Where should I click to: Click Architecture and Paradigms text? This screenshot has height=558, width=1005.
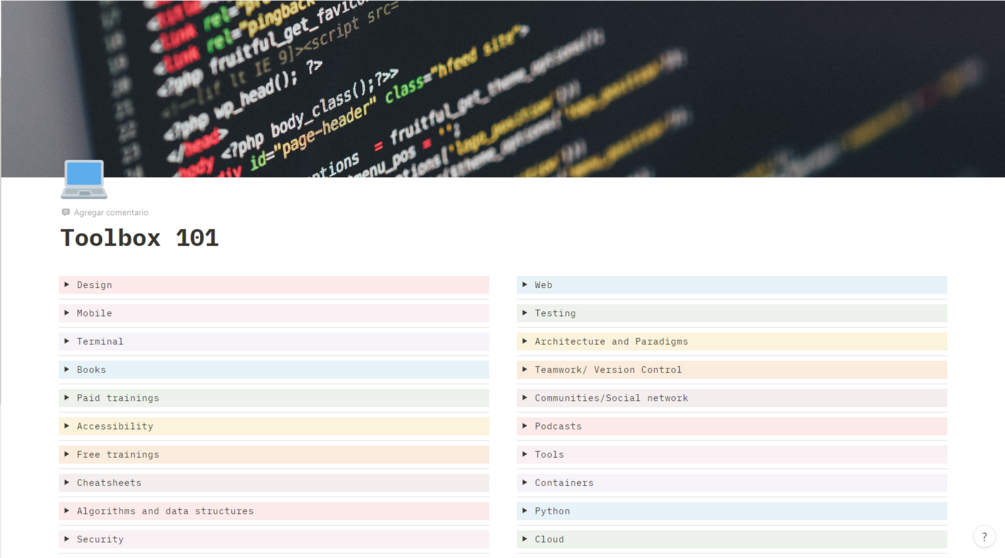tap(611, 341)
